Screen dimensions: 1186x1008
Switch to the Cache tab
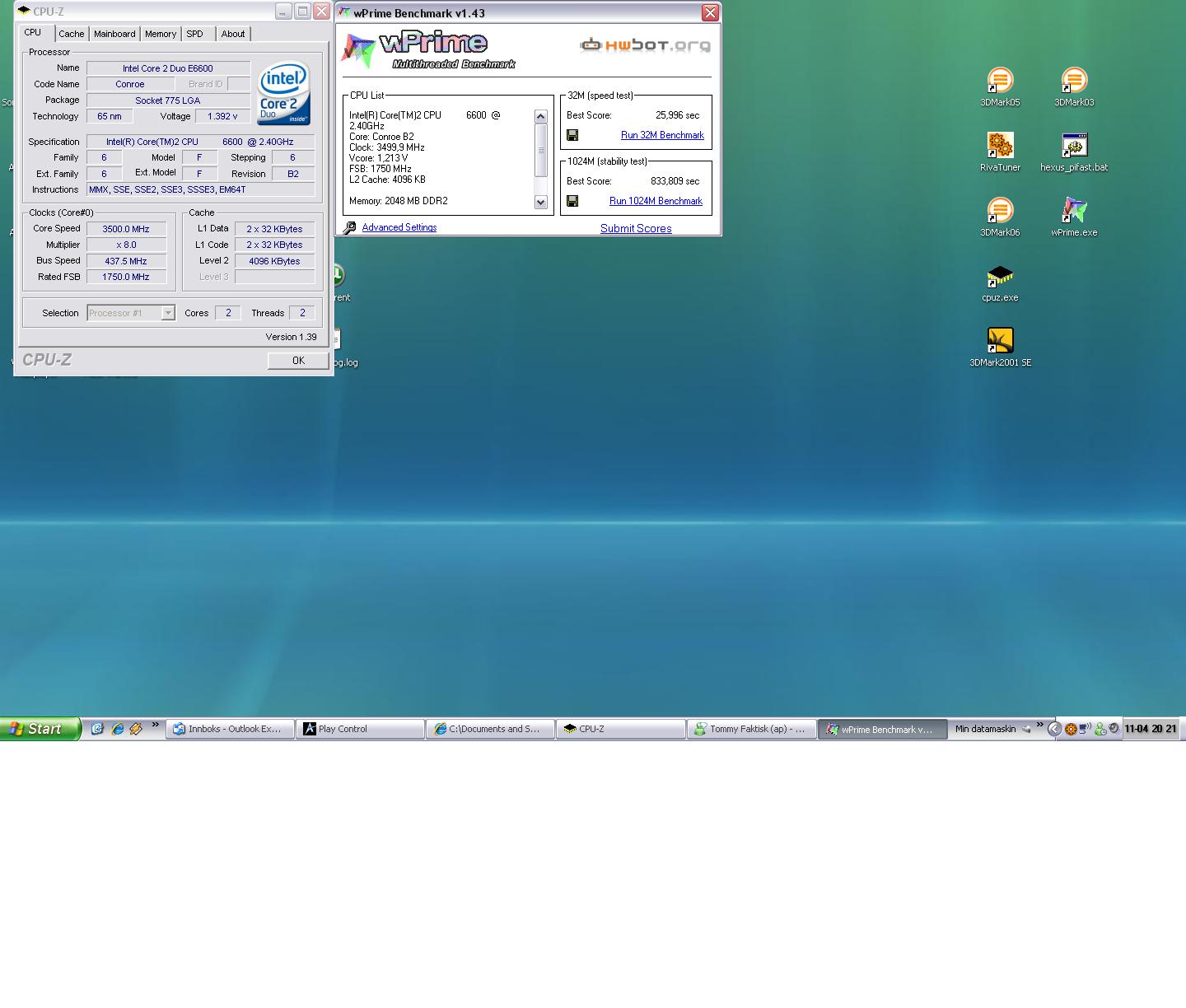point(72,34)
